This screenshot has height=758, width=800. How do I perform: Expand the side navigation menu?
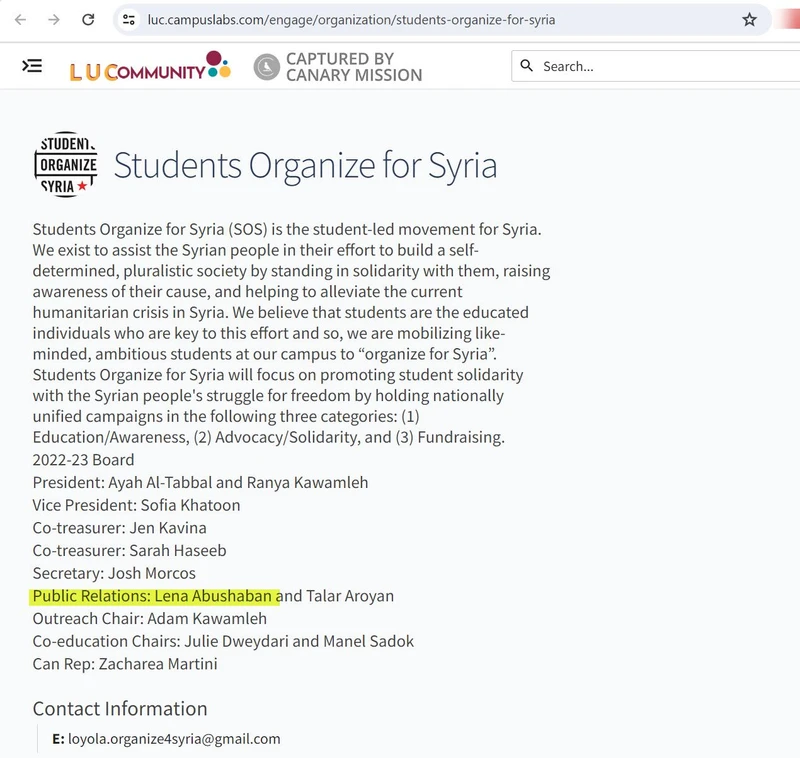pos(32,66)
